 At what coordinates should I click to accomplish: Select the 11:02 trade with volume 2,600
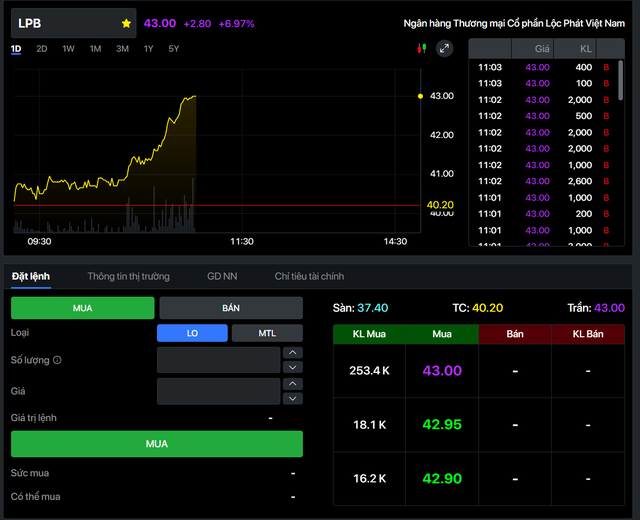point(546,181)
